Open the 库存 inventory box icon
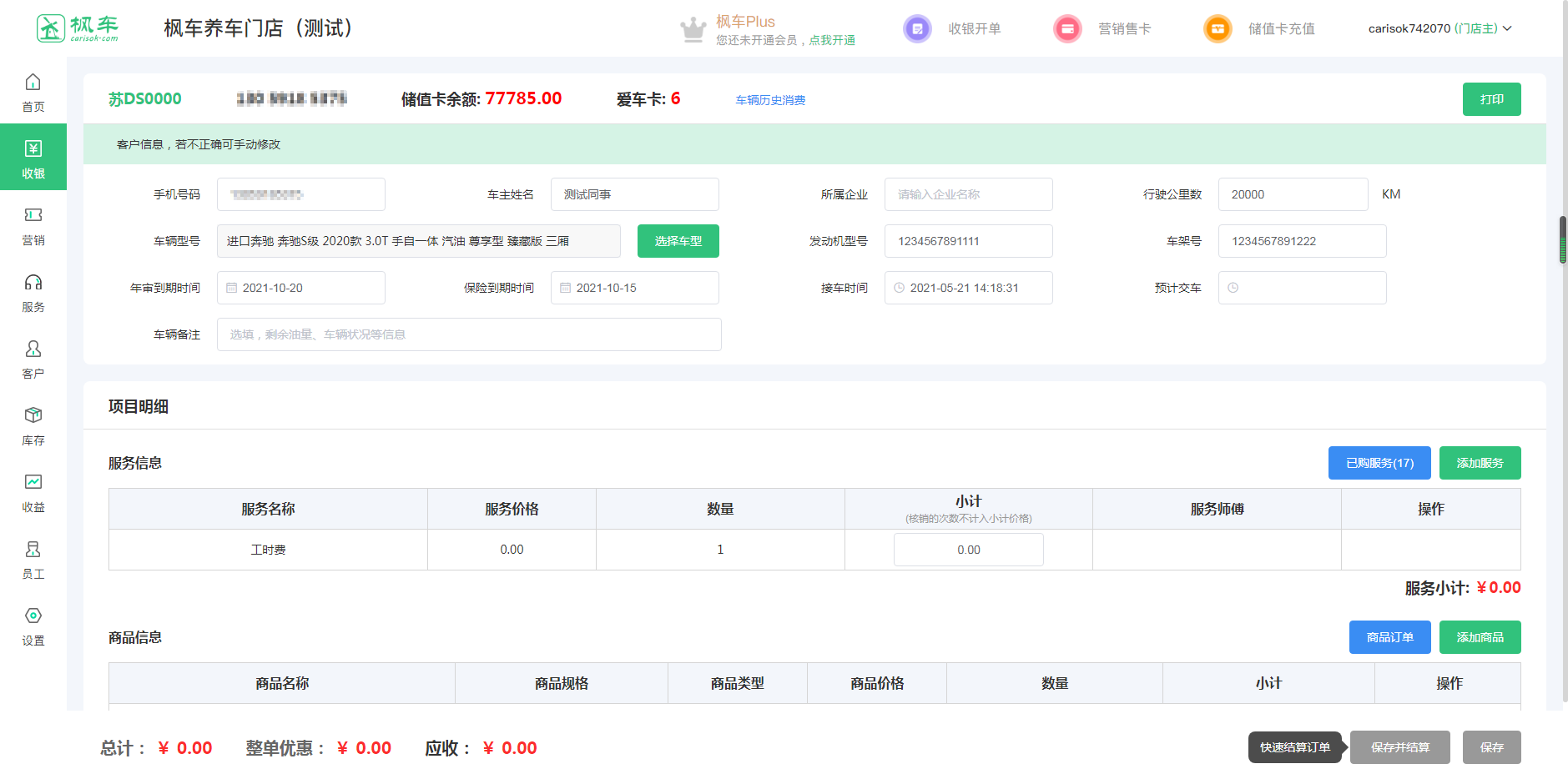 click(x=33, y=416)
